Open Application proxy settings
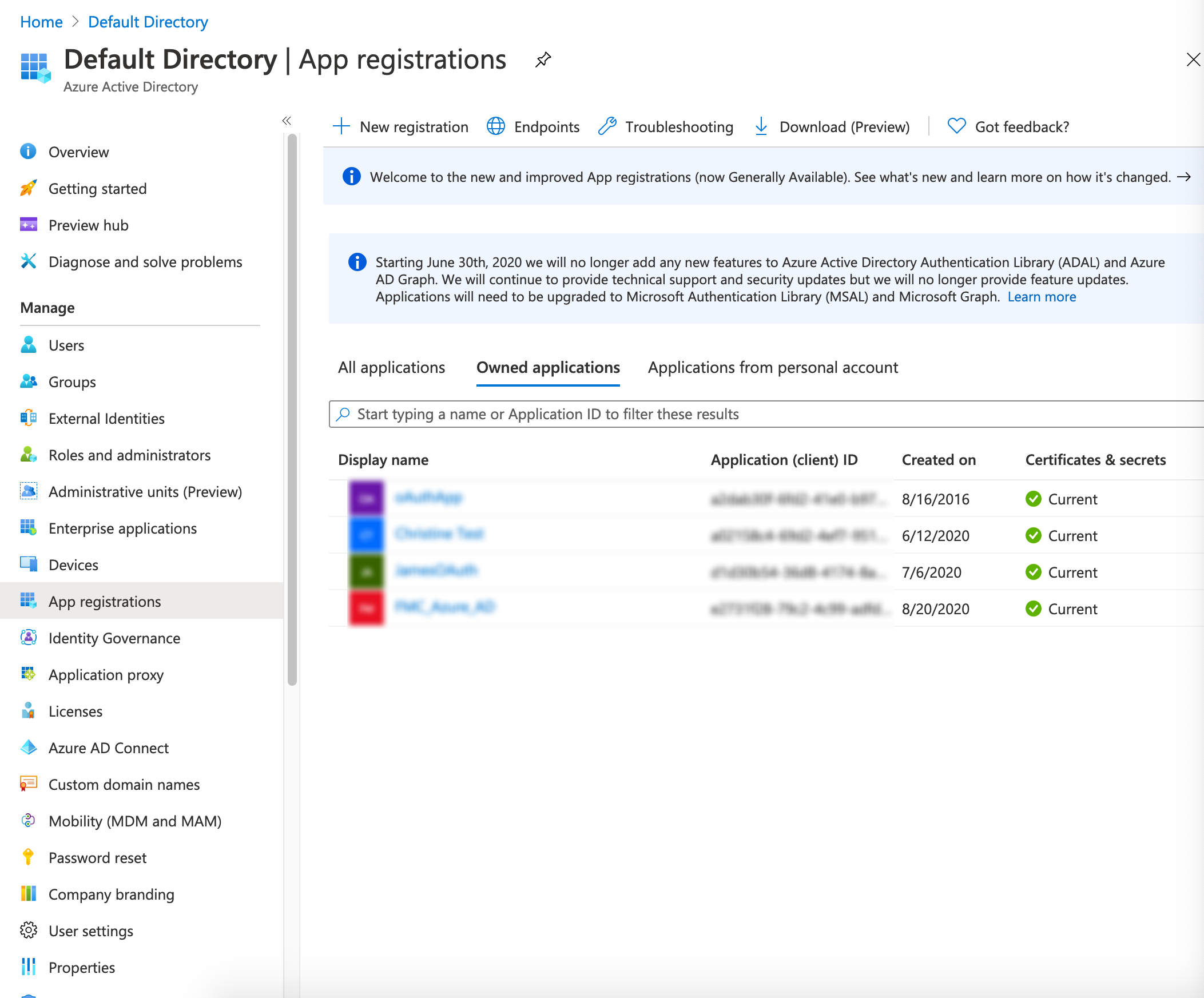The image size is (1204, 998). click(x=105, y=675)
